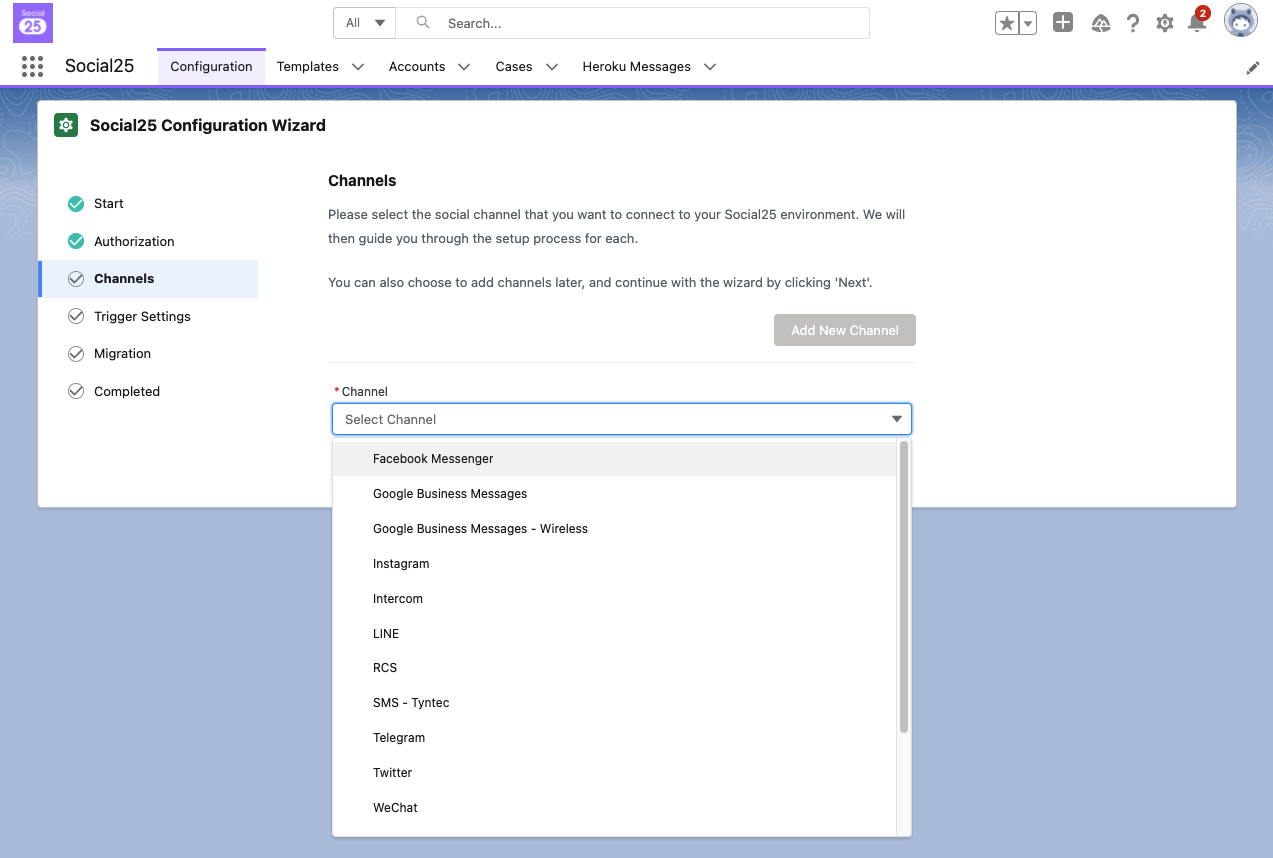Screen dimensions: 1273x858
Task: Go to Trigger Settings wizard step
Action: (142, 316)
